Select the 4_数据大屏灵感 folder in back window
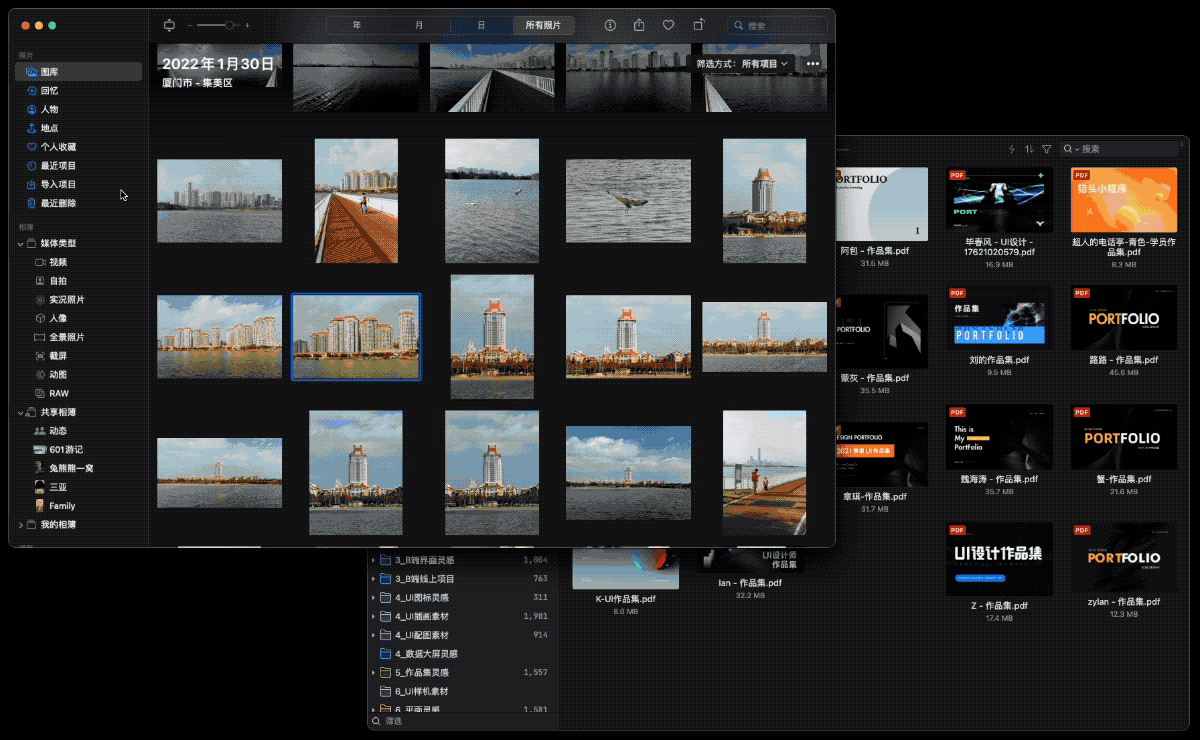1200x740 pixels. (x=460, y=654)
